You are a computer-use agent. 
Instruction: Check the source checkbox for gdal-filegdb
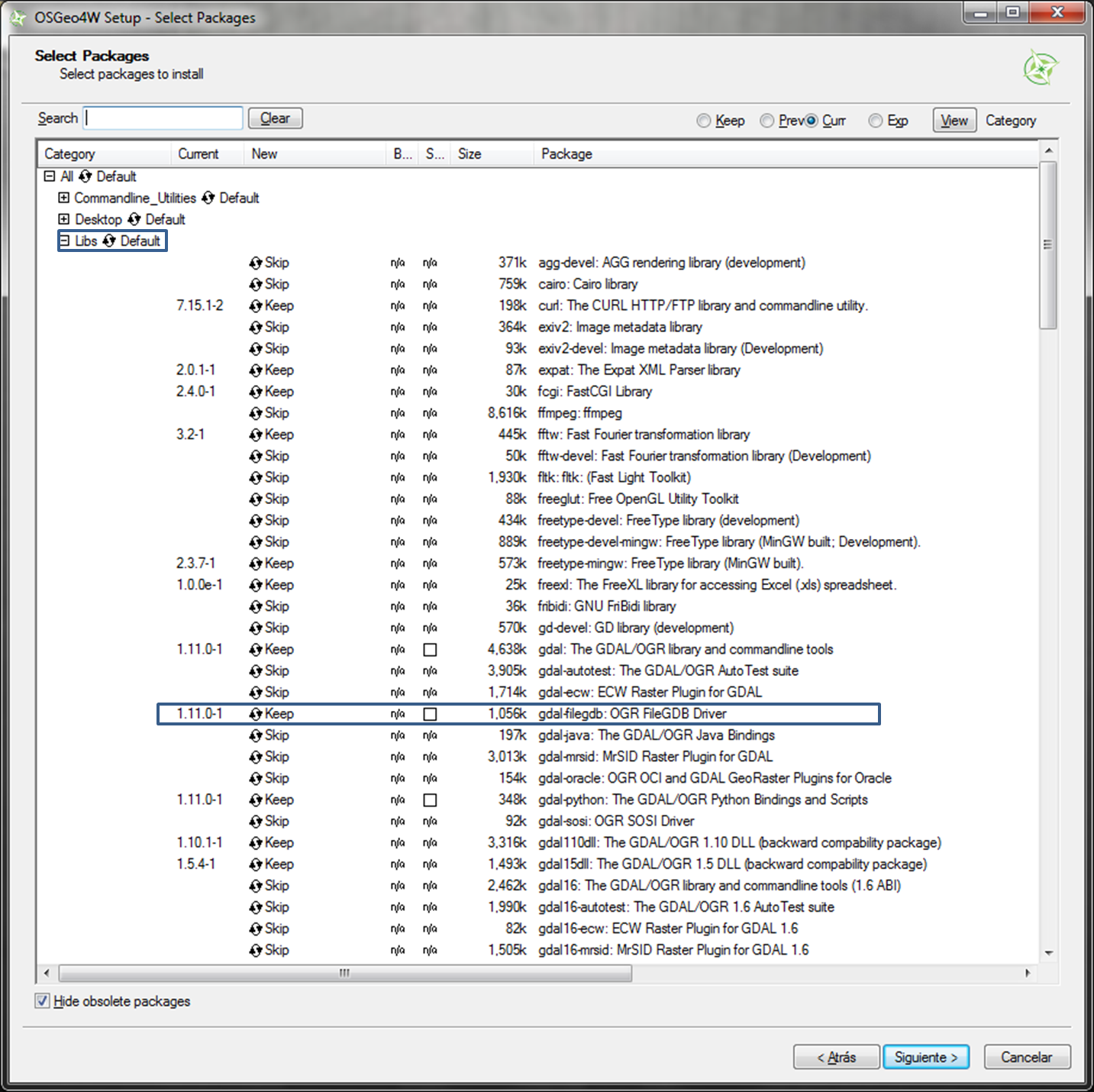pos(431,714)
